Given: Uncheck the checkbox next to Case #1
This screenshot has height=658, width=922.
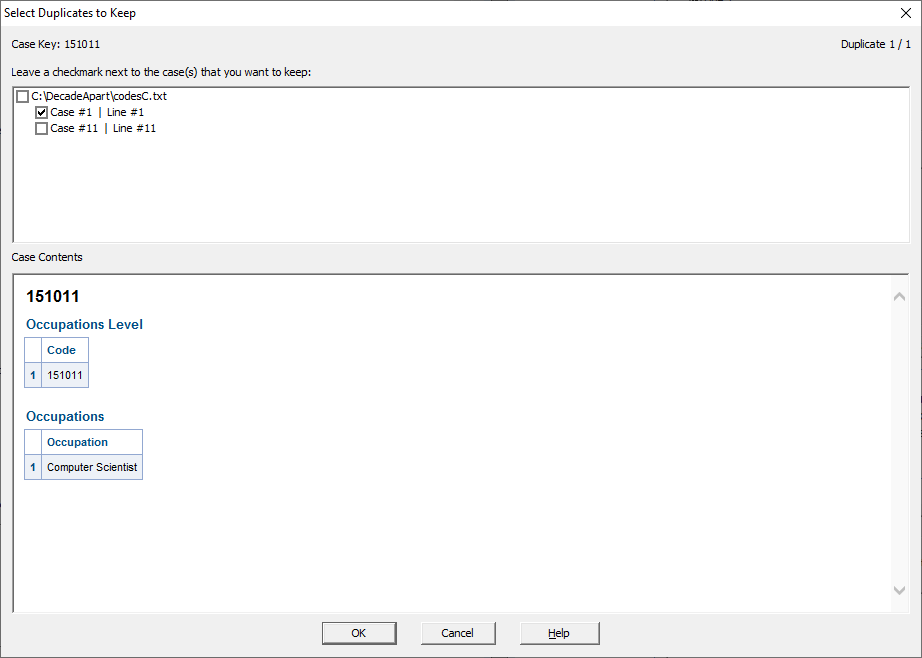Looking at the screenshot, I should [x=41, y=112].
